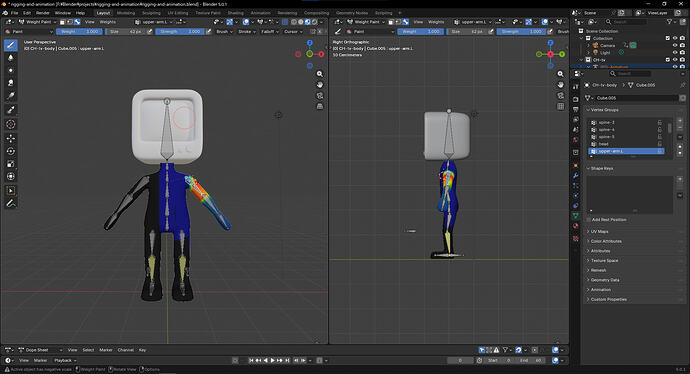The image size is (690, 374).
Task: Toggle lock on upper-arm.L vertex group
Action: 660,151
